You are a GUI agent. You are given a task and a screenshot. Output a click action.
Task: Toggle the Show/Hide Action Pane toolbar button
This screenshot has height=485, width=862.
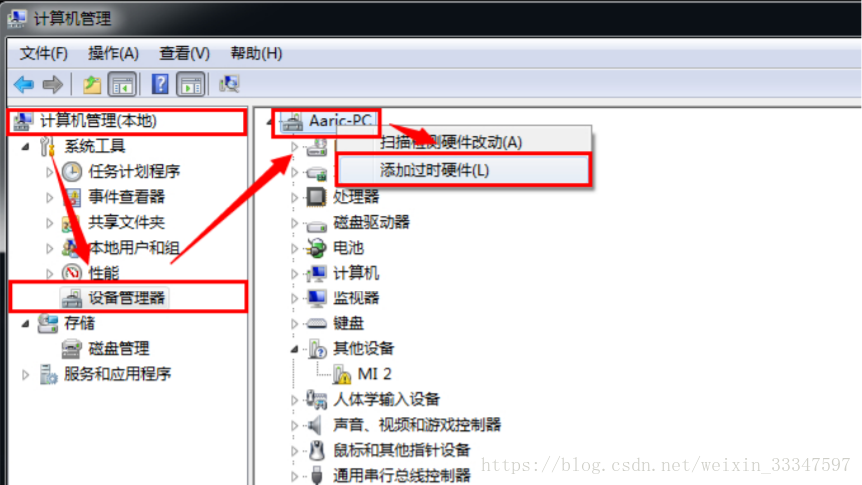(191, 85)
